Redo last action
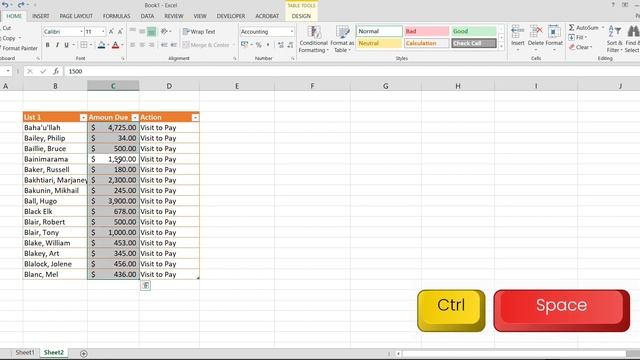This screenshot has height=360, width=640. coord(21,5)
